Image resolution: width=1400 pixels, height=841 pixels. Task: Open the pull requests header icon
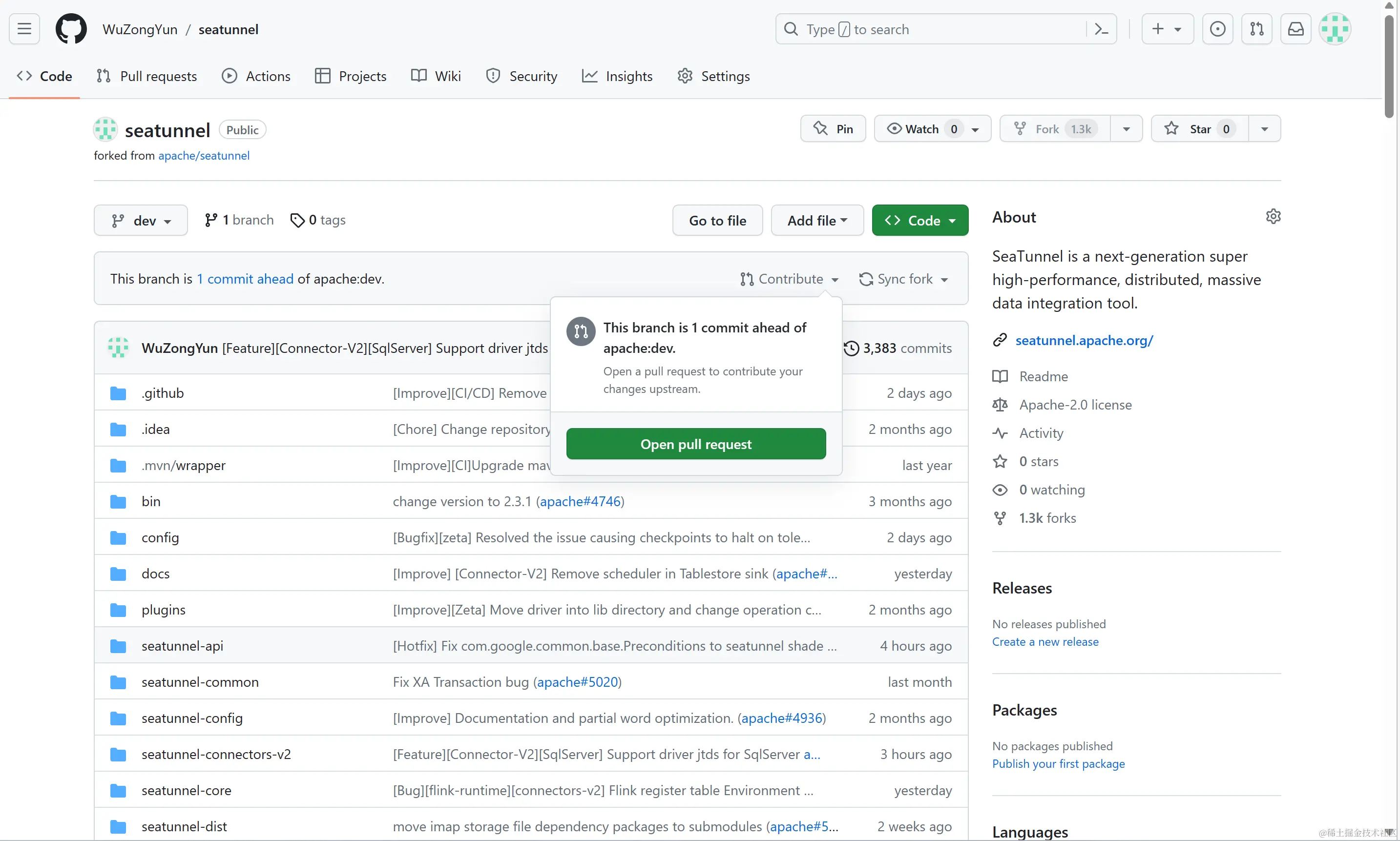click(x=1256, y=29)
